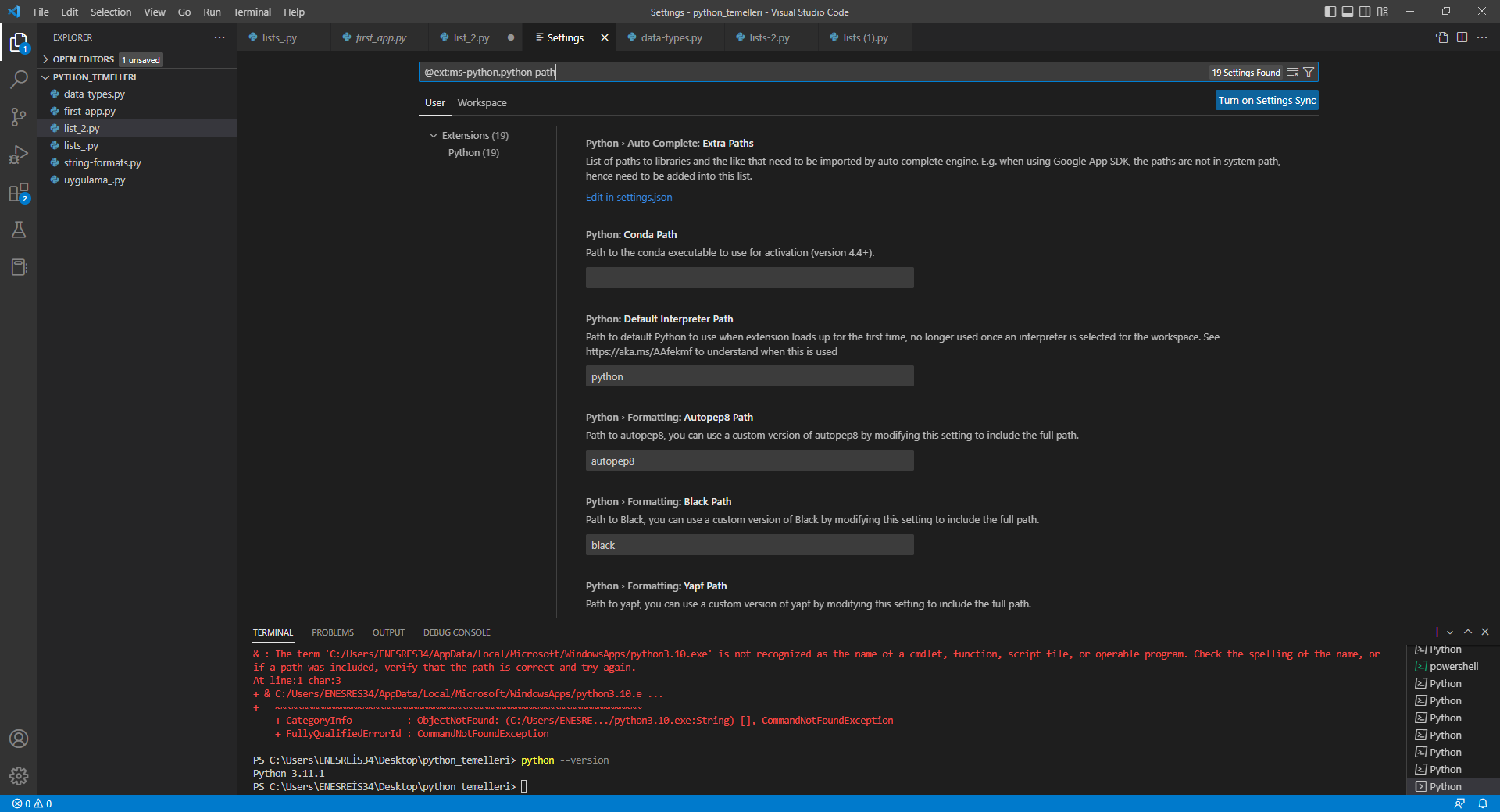Image resolution: width=1500 pixels, height=812 pixels.
Task: Click the Black Path input field
Action: 749,545
